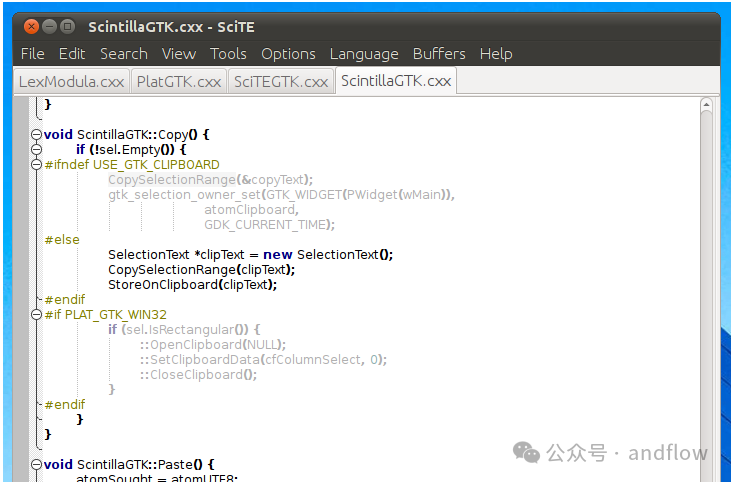Click on ::SetClipboardData(cfColumnSelect, 0); line
Image resolution: width=731 pixels, height=482 pixels.
[x=263, y=360]
